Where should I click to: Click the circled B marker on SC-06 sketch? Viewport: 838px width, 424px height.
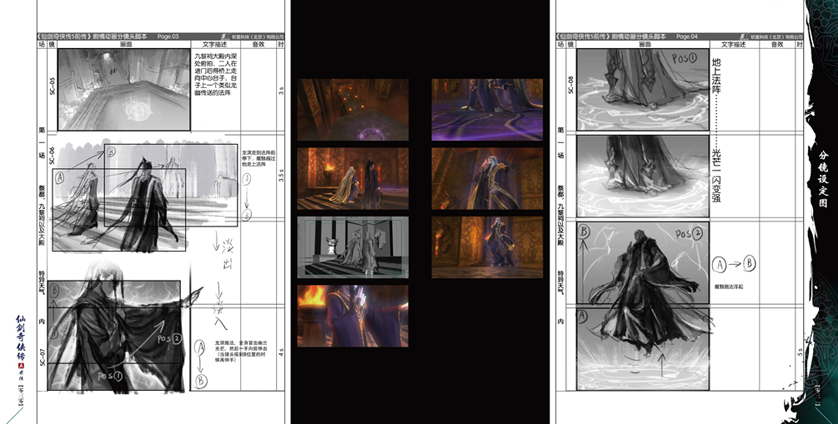tap(111, 153)
